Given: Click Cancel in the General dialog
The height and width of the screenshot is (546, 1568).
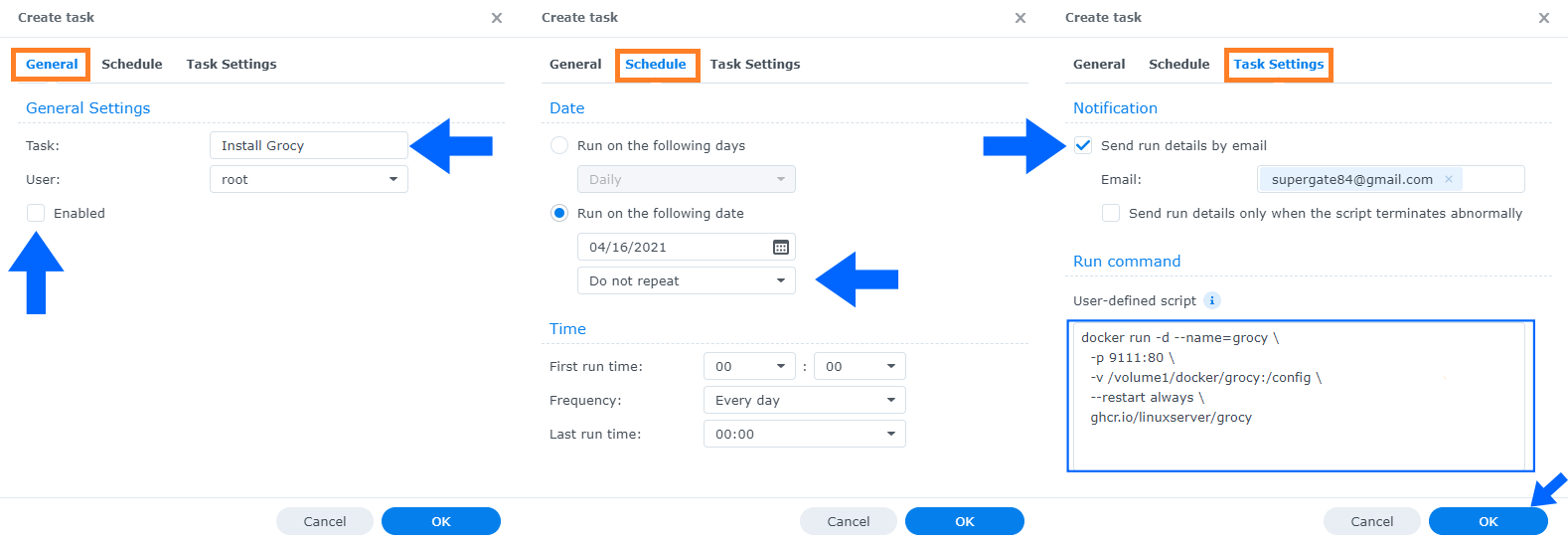Looking at the screenshot, I should click(x=325, y=521).
